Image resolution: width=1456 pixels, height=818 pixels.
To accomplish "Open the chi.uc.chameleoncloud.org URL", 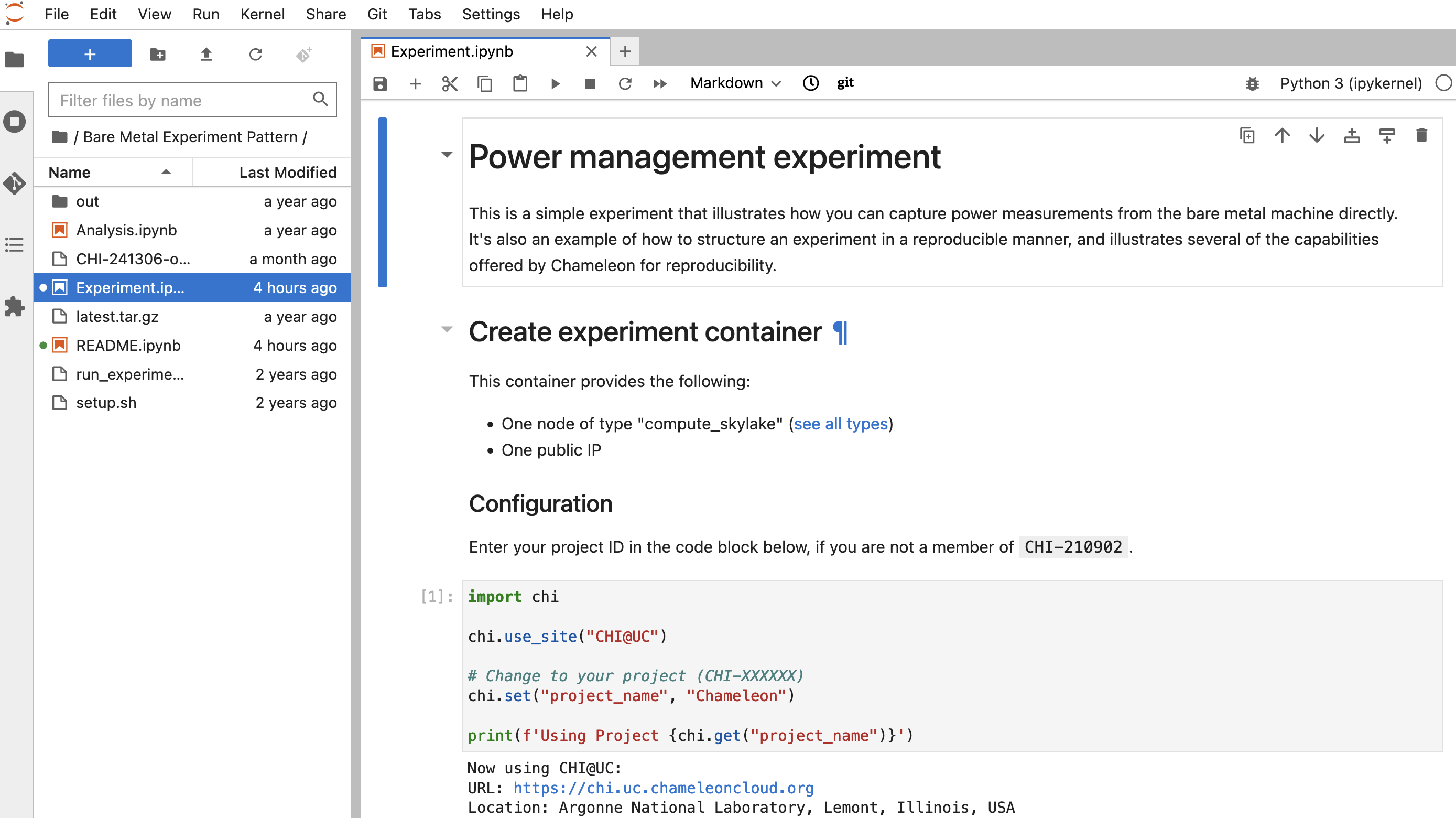I will pyautogui.click(x=663, y=788).
